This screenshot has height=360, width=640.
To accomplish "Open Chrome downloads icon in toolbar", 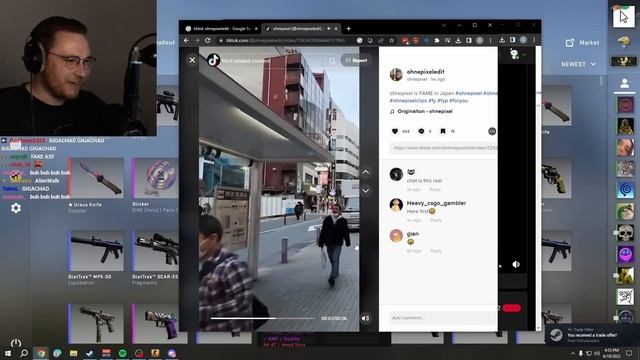I will 458,40.
